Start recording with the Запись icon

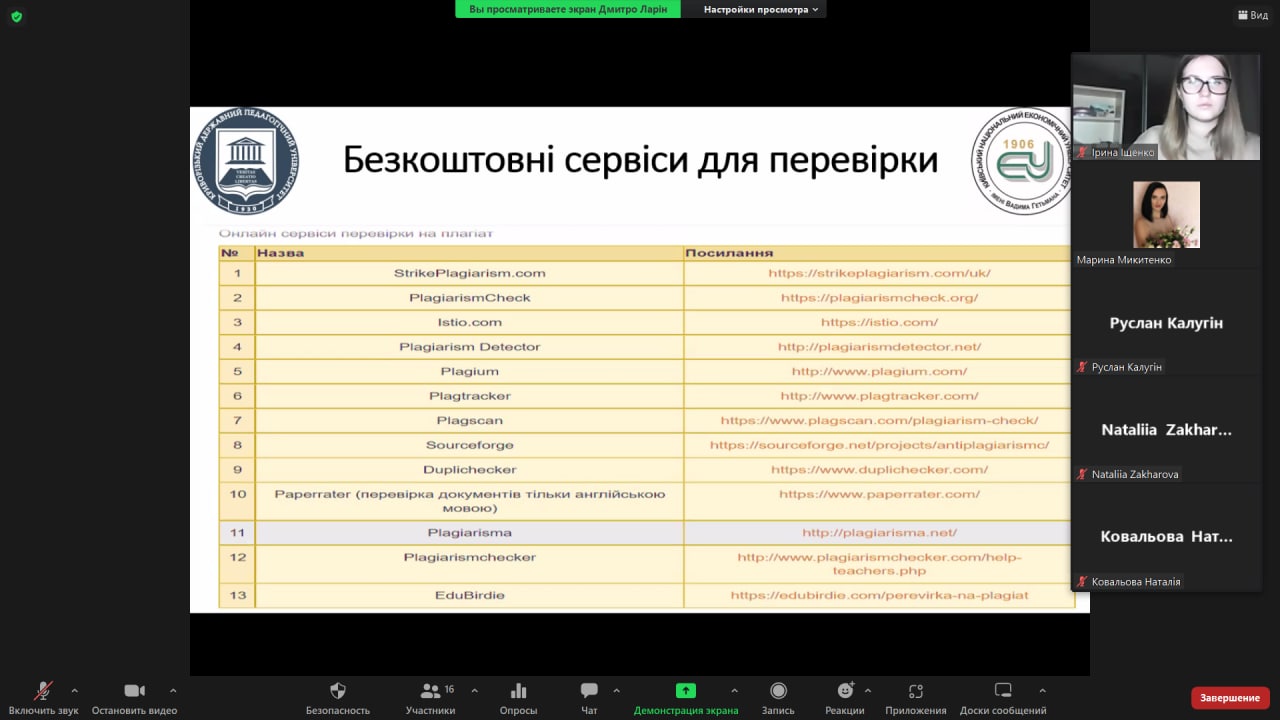tap(778, 691)
